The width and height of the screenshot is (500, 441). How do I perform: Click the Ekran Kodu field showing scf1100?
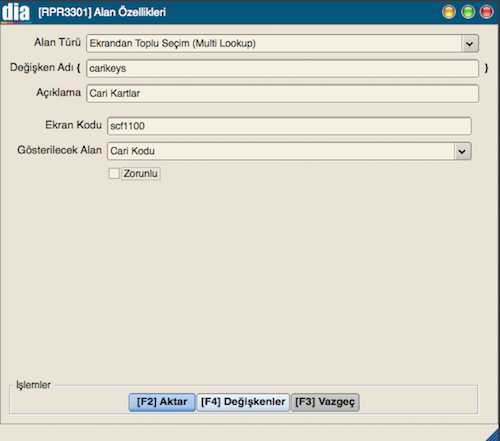tap(289, 126)
